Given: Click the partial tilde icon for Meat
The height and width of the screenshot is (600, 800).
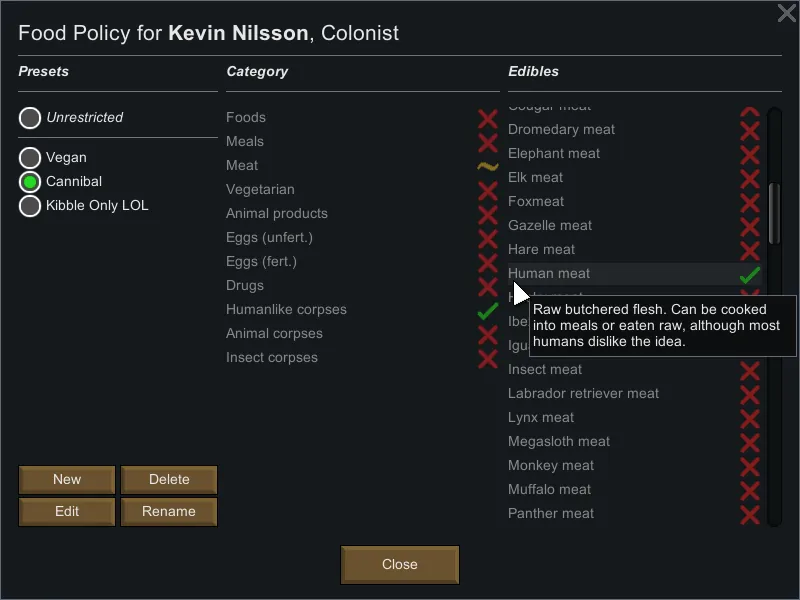Looking at the screenshot, I should (x=487, y=166).
